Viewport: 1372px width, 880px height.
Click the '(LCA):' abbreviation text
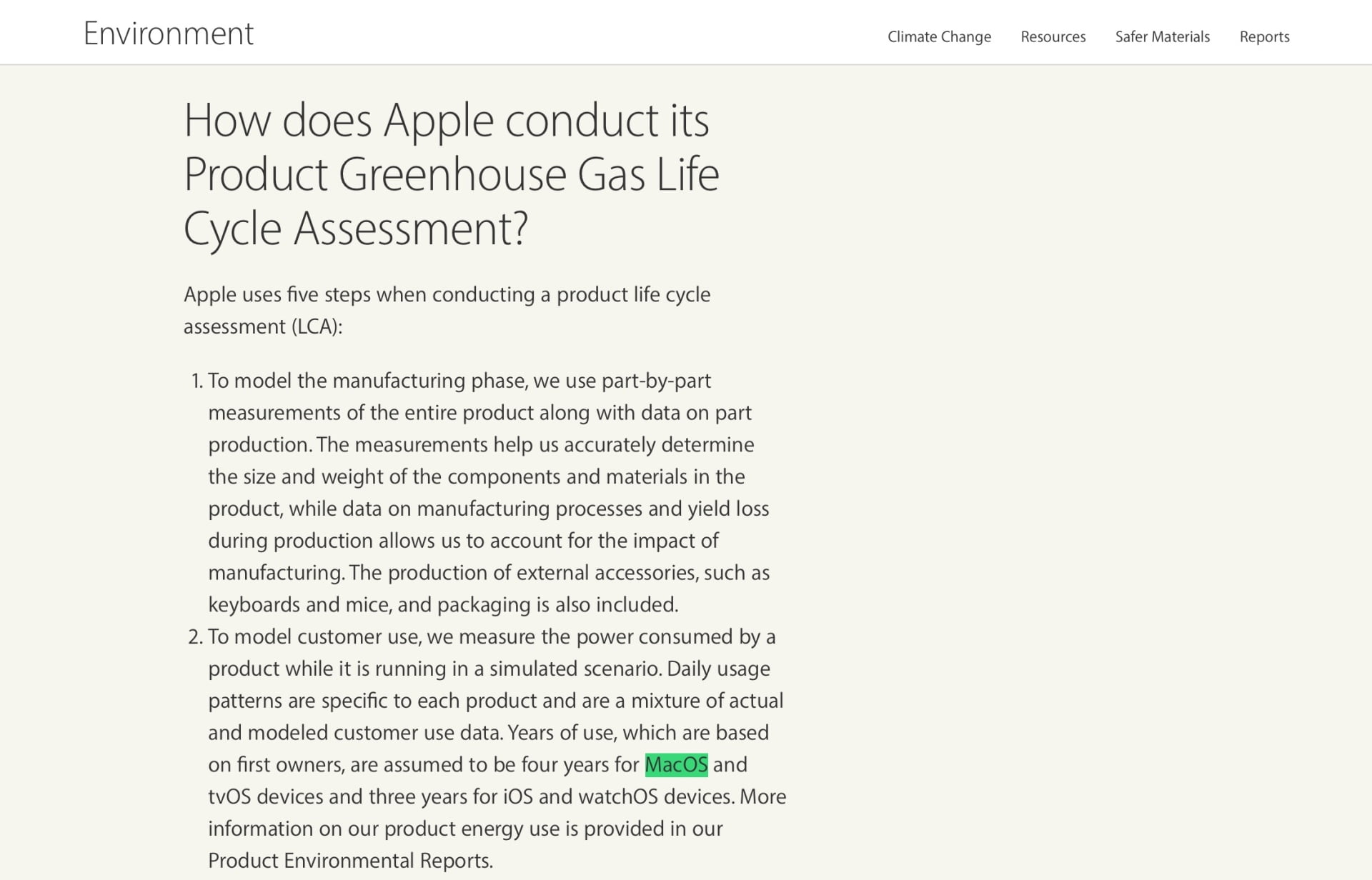pyautogui.click(x=317, y=326)
